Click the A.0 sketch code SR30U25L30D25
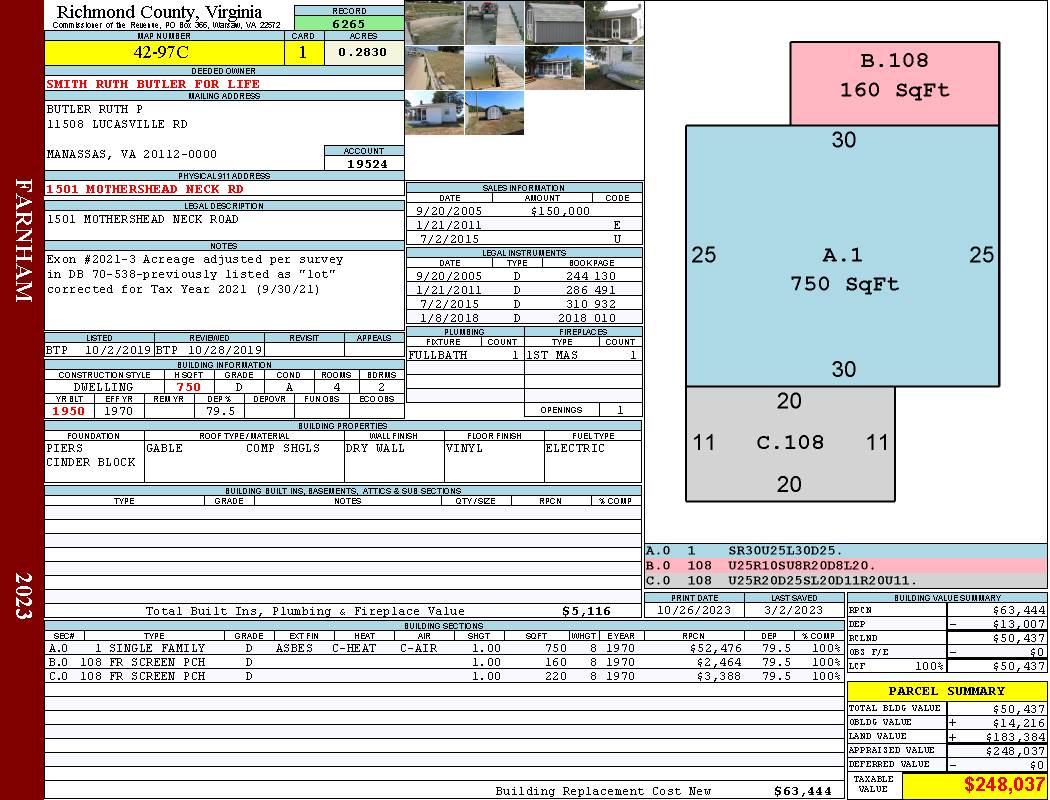The height and width of the screenshot is (800, 1050). (785, 551)
